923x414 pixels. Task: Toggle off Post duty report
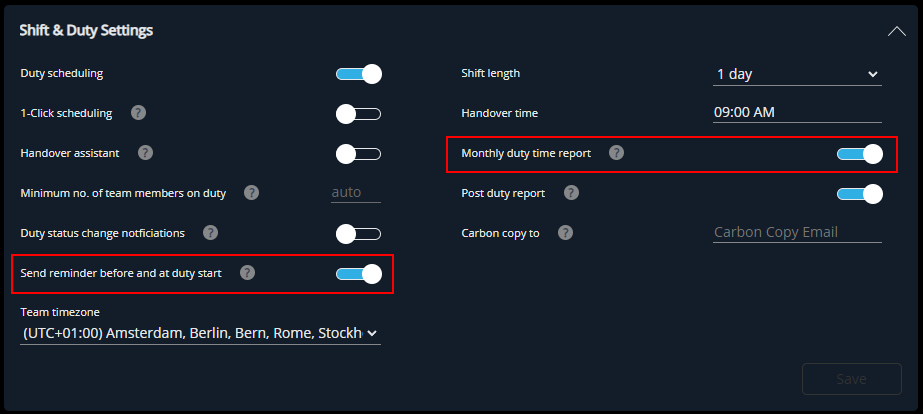click(x=860, y=194)
